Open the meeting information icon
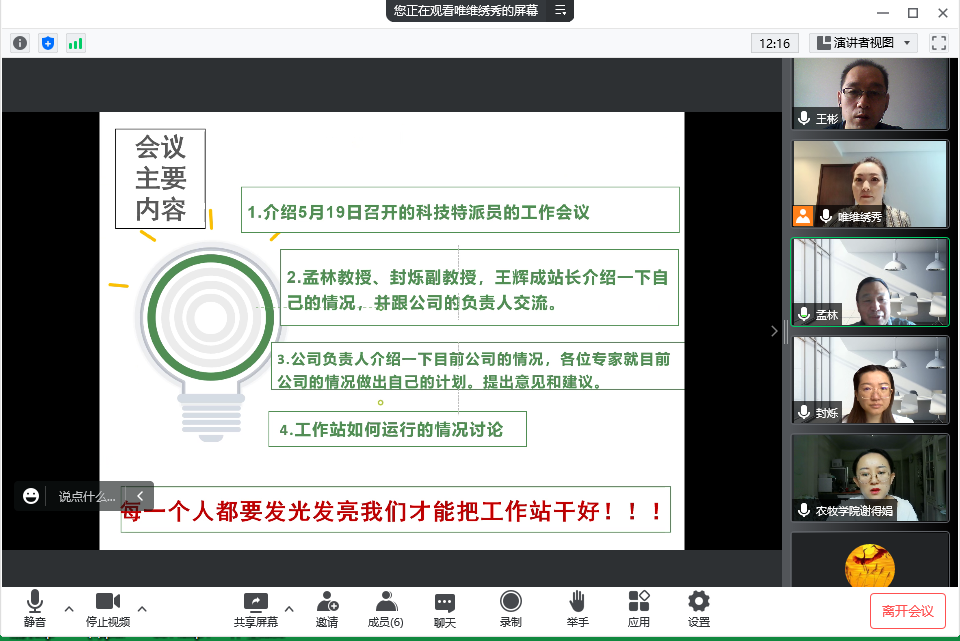 coord(20,43)
